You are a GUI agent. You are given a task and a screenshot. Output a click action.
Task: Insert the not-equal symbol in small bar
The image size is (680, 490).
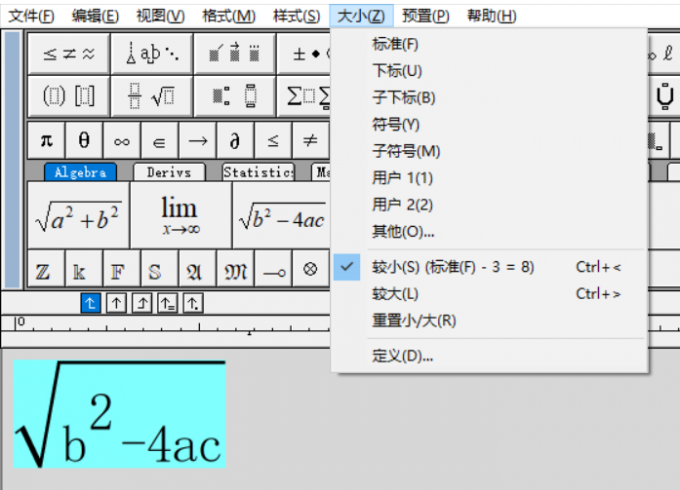click(311, 140)
